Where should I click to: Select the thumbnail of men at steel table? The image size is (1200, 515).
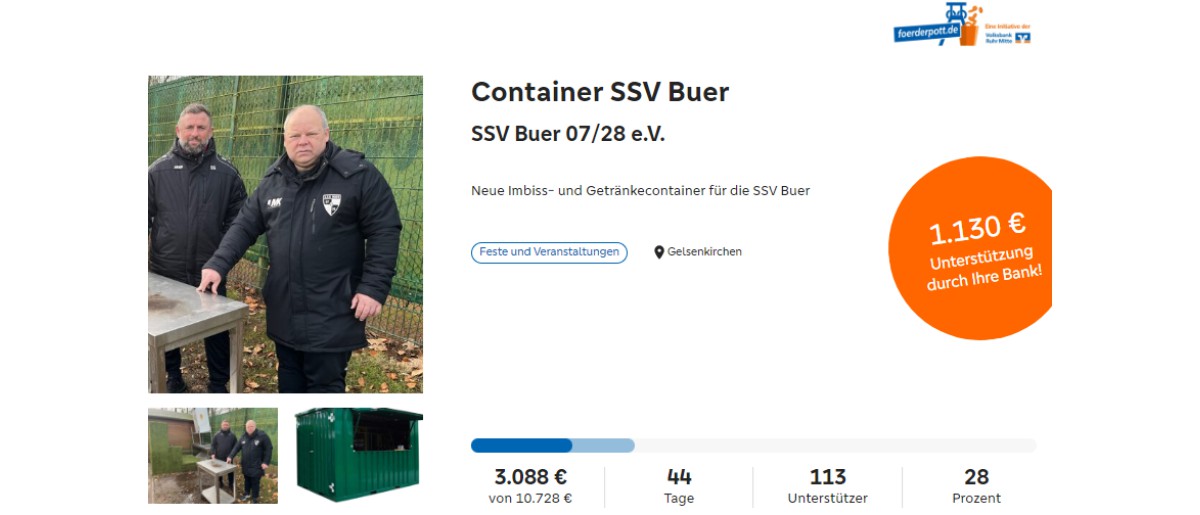point(213,455)
